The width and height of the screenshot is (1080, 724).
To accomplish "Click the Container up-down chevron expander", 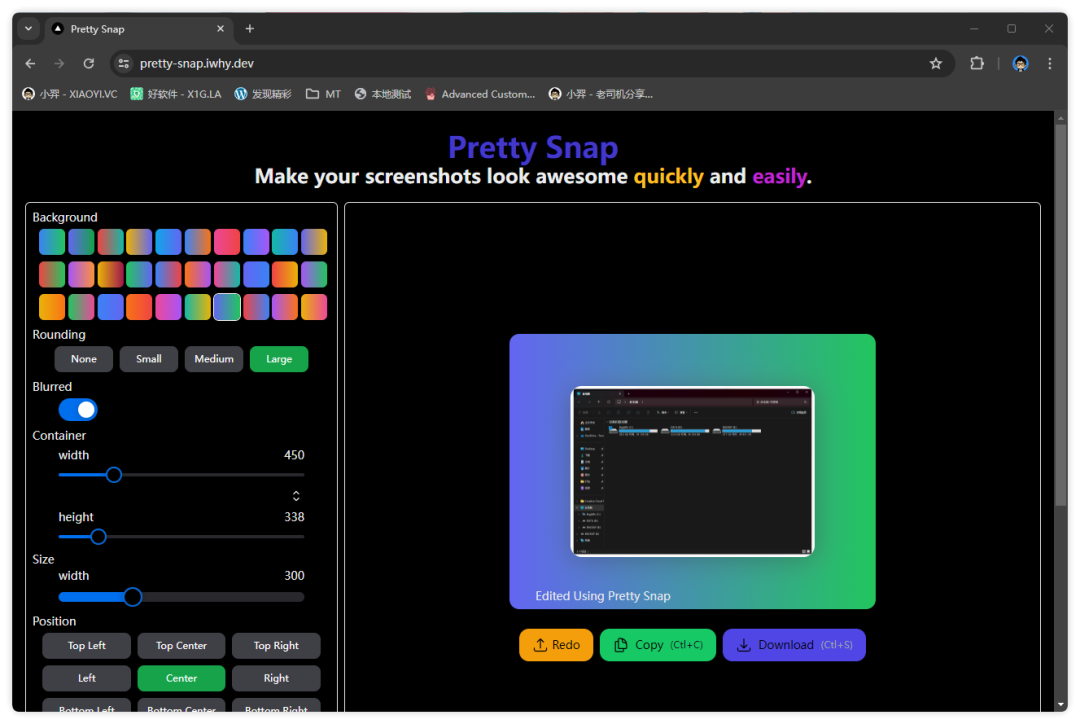I will 296,496.
